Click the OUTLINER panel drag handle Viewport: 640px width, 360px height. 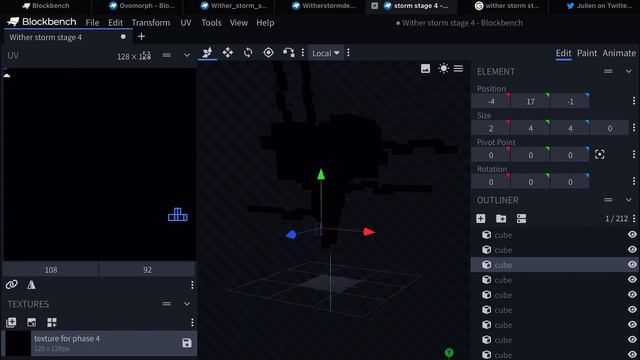[608, 200]
